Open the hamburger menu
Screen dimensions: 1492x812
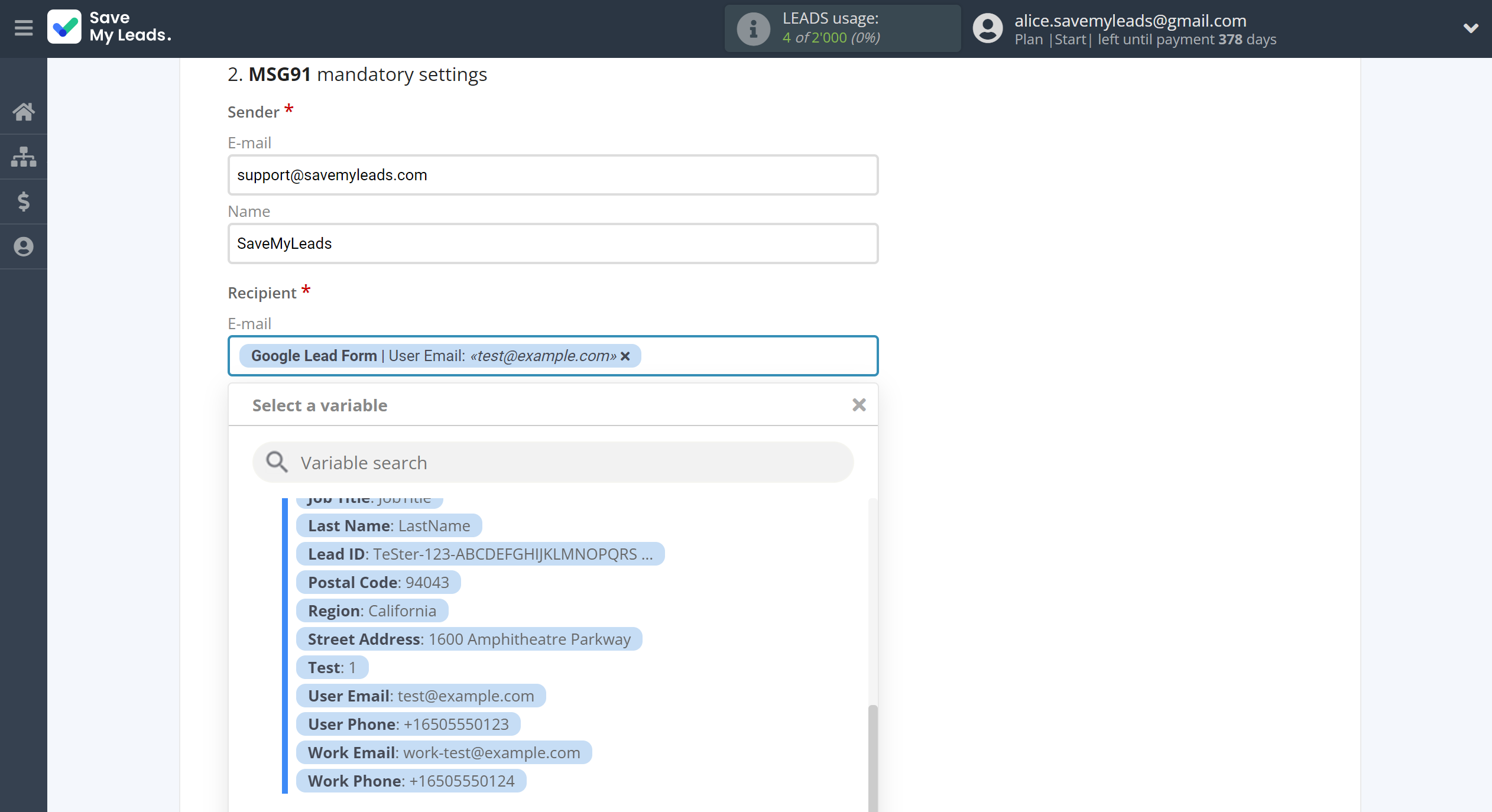[x=24, y=28]
